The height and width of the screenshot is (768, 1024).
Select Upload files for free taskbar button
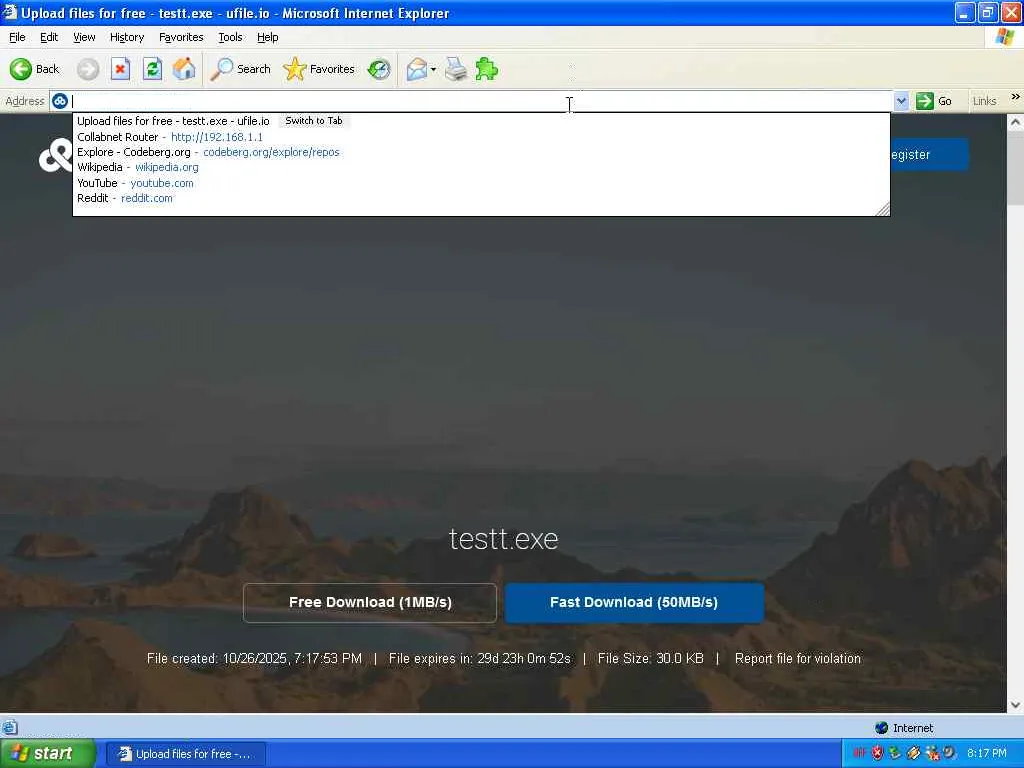(x=185, y=754)
